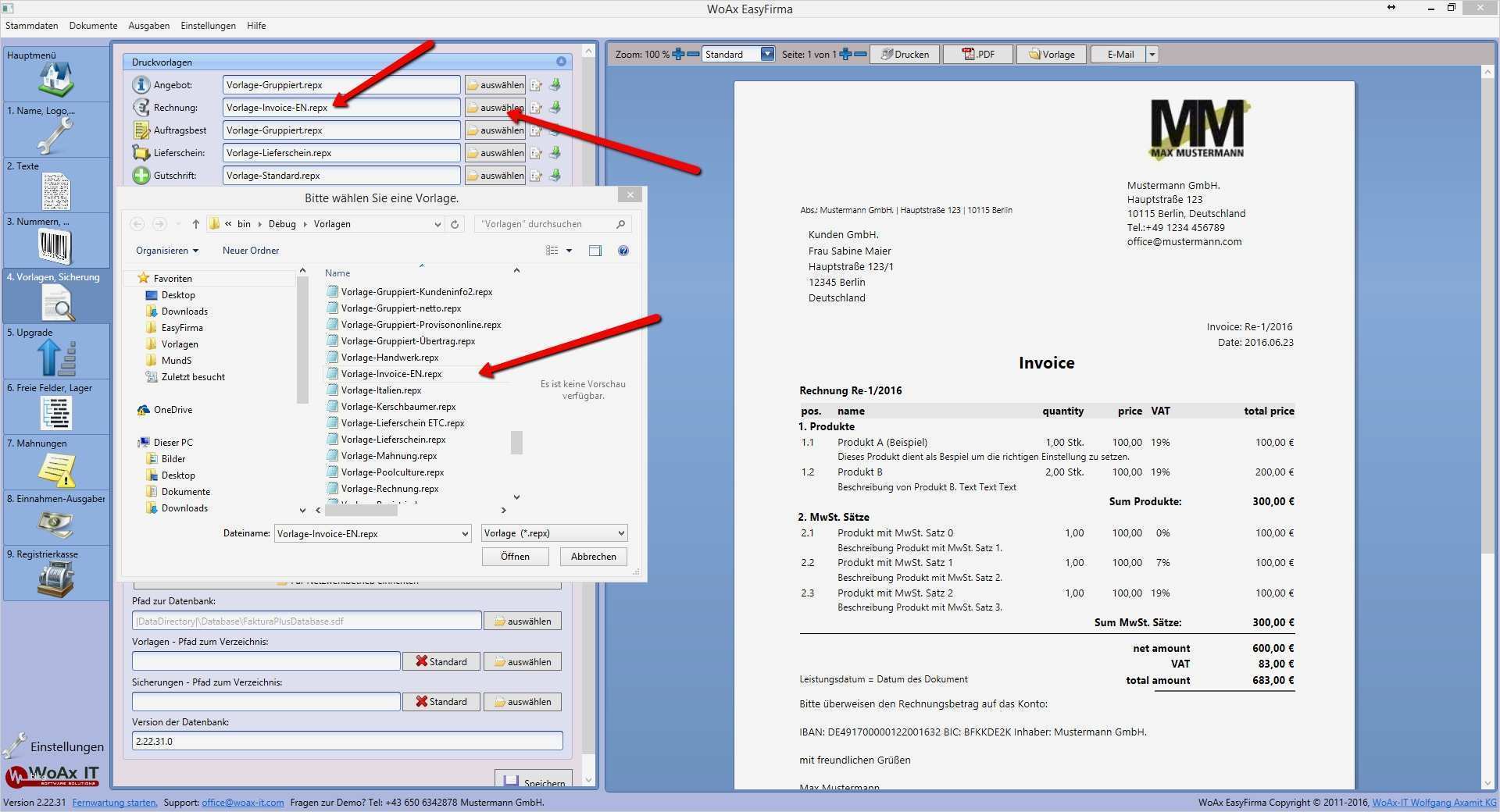Click the Vorlage button in preview toolbar
Image resolution: width=1500 pixels, height=812 pixels.
[x=1052, y=54]
